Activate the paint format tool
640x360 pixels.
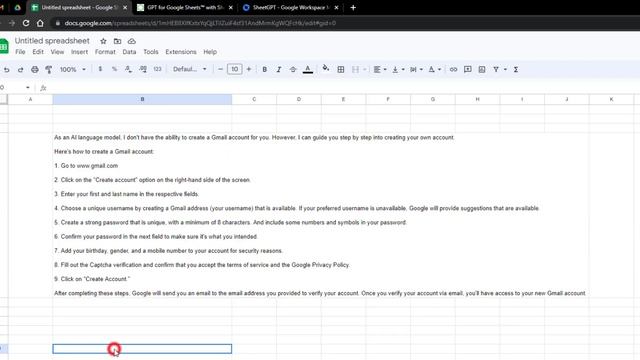point(49,70)
